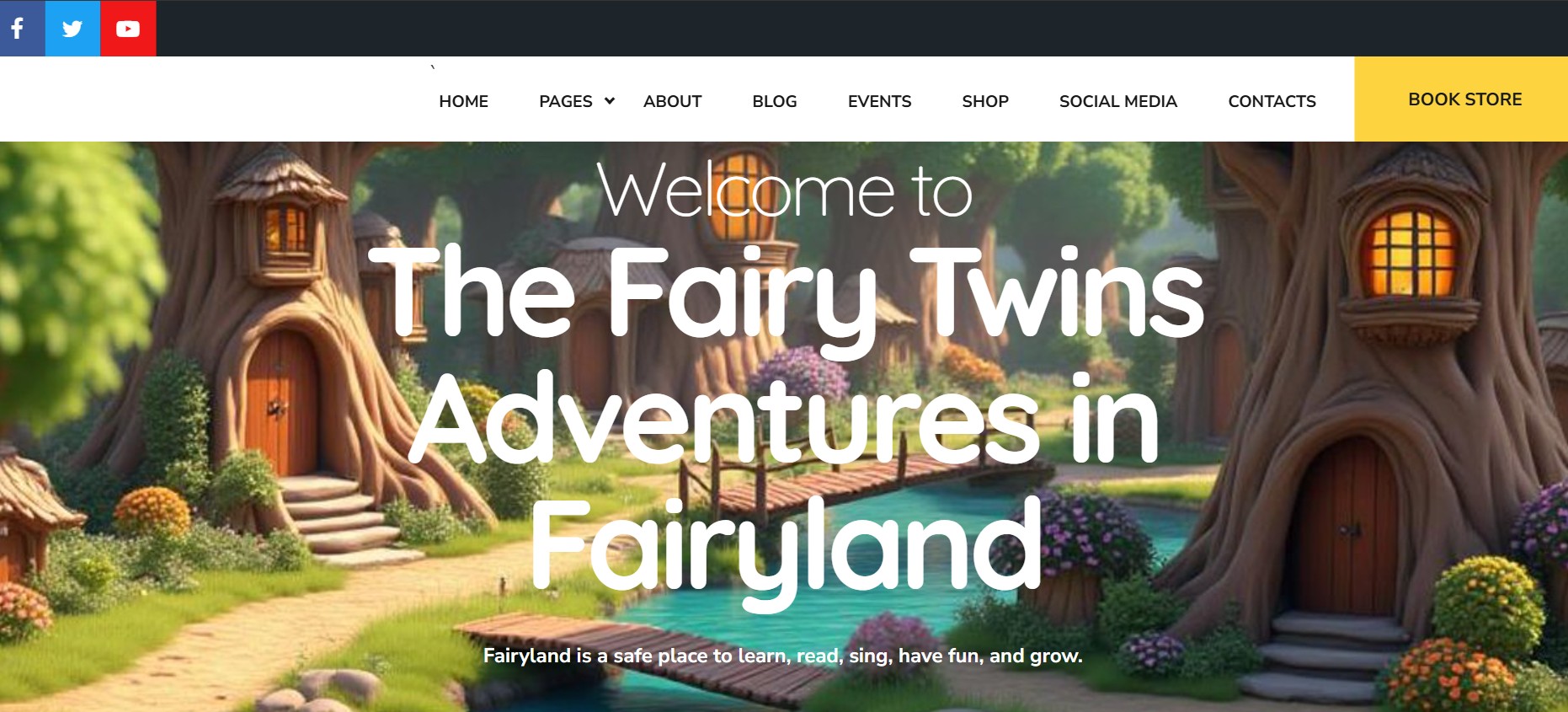1568x712 pixels.
Task: Open the YouTube play icon
Action: 128,29
